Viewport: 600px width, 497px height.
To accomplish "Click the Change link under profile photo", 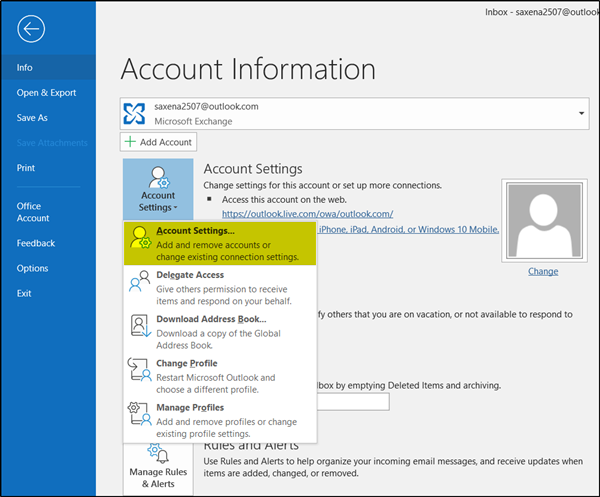I will (542, 271).
